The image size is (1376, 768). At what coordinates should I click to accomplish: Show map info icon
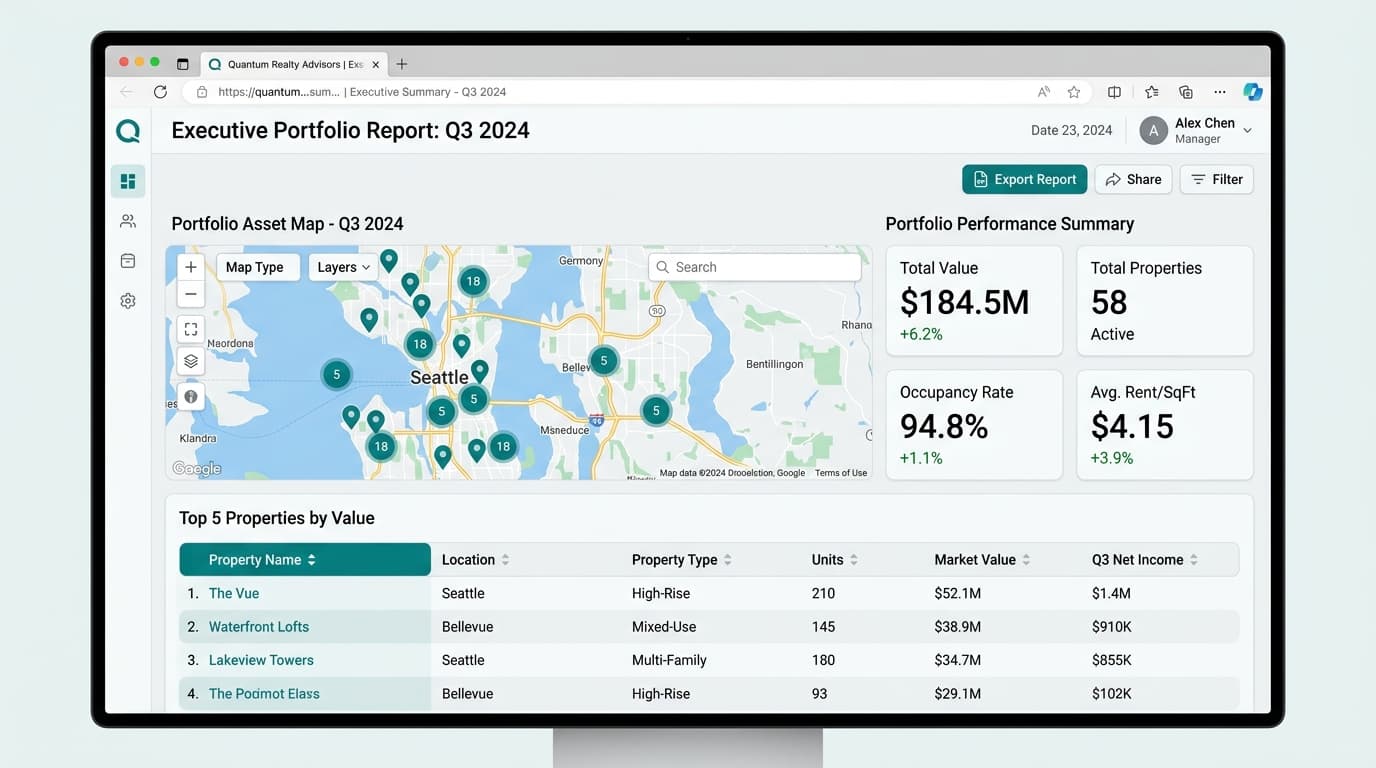(191, 397)
